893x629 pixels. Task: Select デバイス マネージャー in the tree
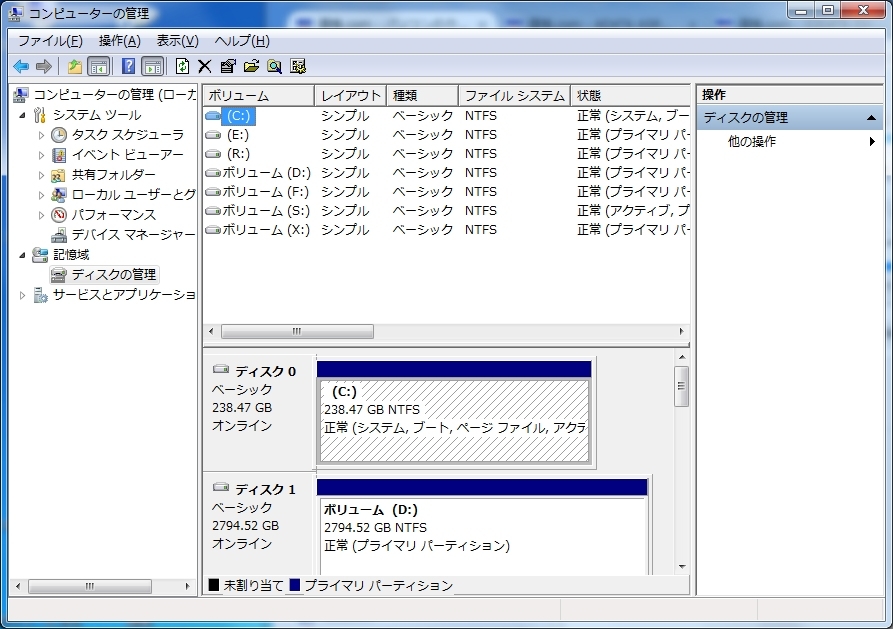133,235
